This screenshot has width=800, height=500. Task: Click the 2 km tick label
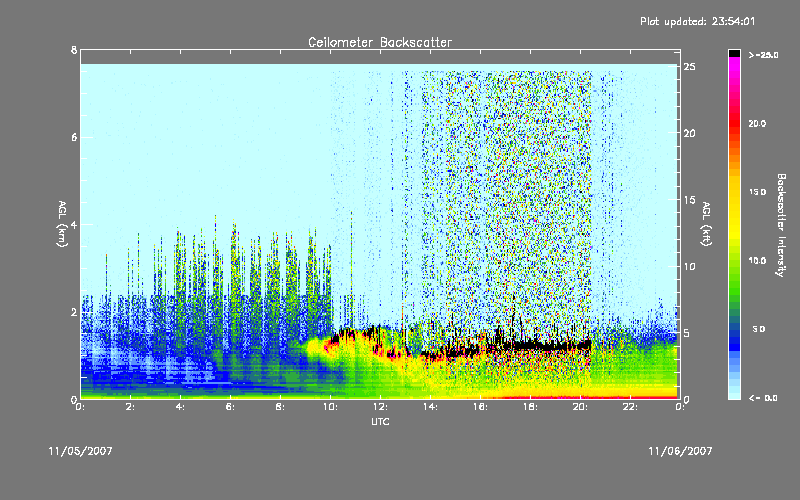click(74, 312)
